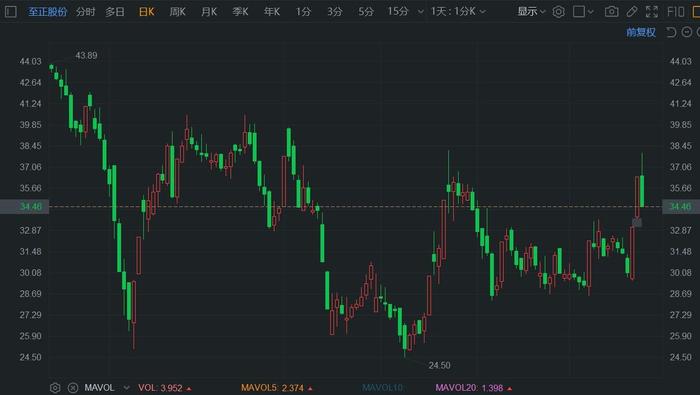Select the 周K weekly candlestick tab
Screen dimensions: 700x395
[x=177, y=12]
